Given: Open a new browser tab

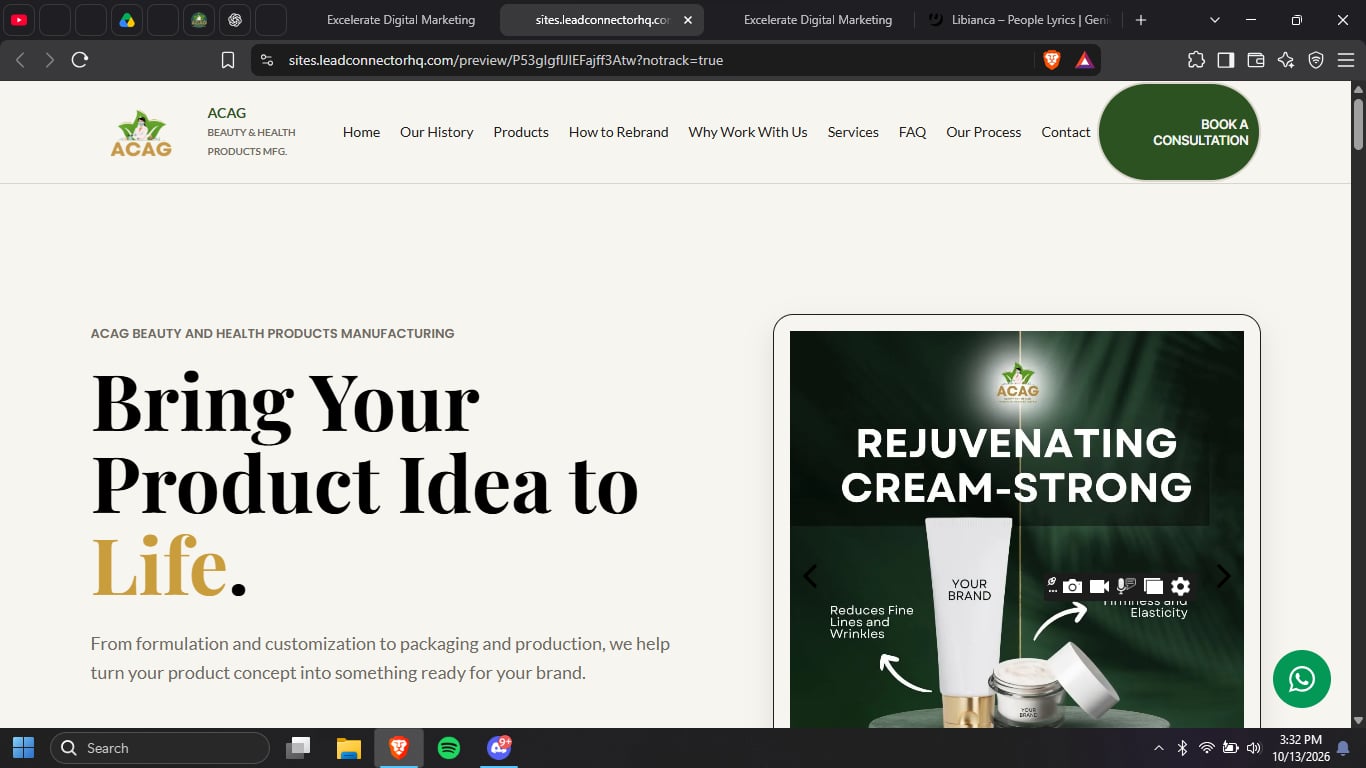Looking at the screenshot, I should pyautogui.click(x=1141, y=20).
